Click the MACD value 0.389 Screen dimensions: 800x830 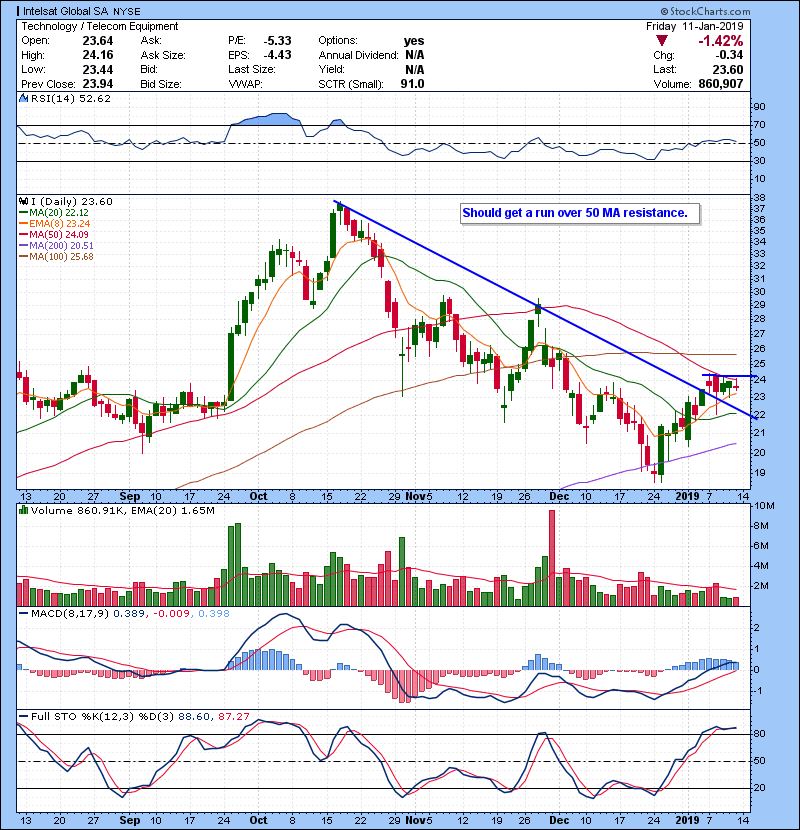[x=129, y=614]
